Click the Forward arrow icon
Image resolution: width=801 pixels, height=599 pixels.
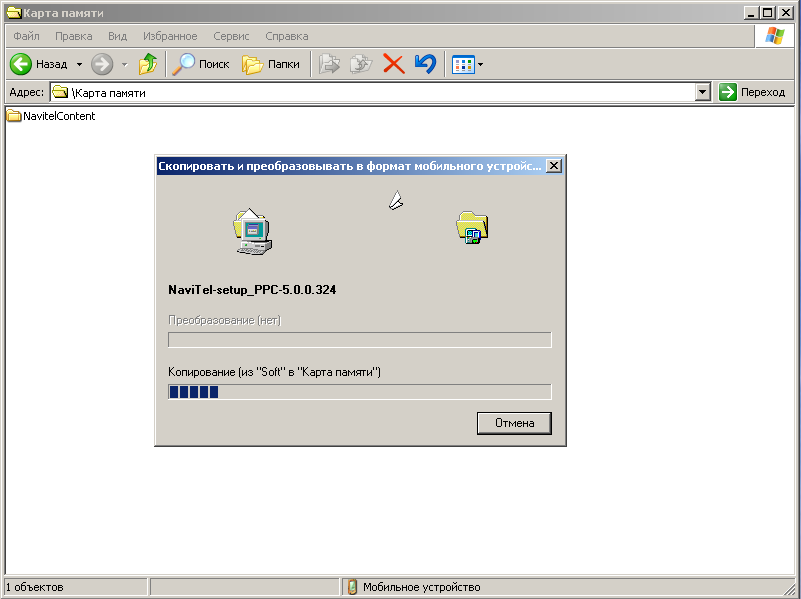(102, 64)
